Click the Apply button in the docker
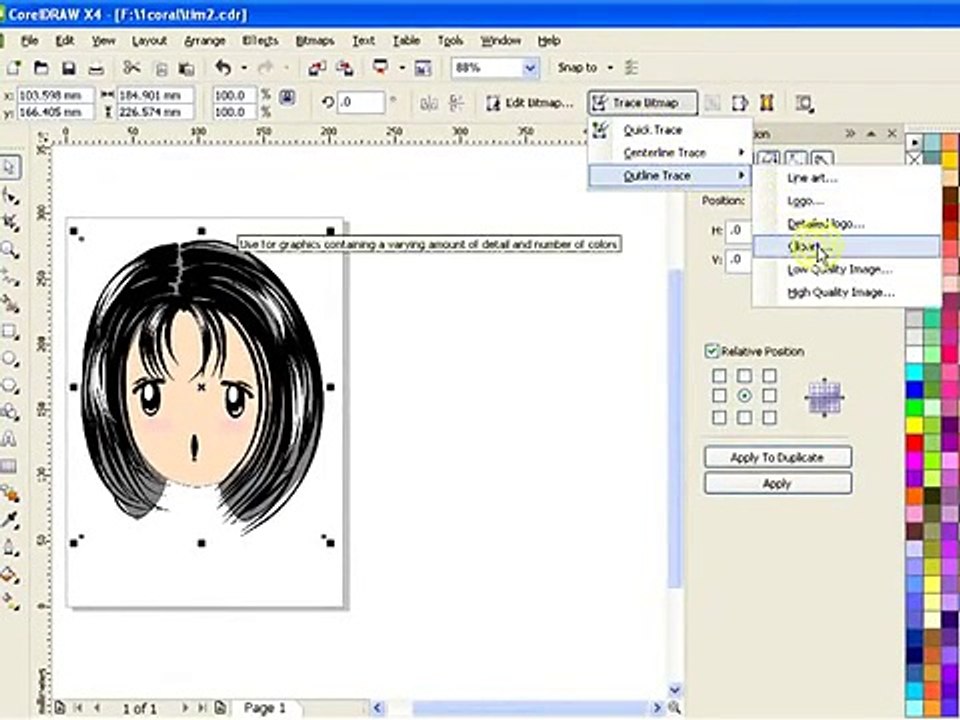The width and height of the screenshot is (960, 720). click(778, 484)
